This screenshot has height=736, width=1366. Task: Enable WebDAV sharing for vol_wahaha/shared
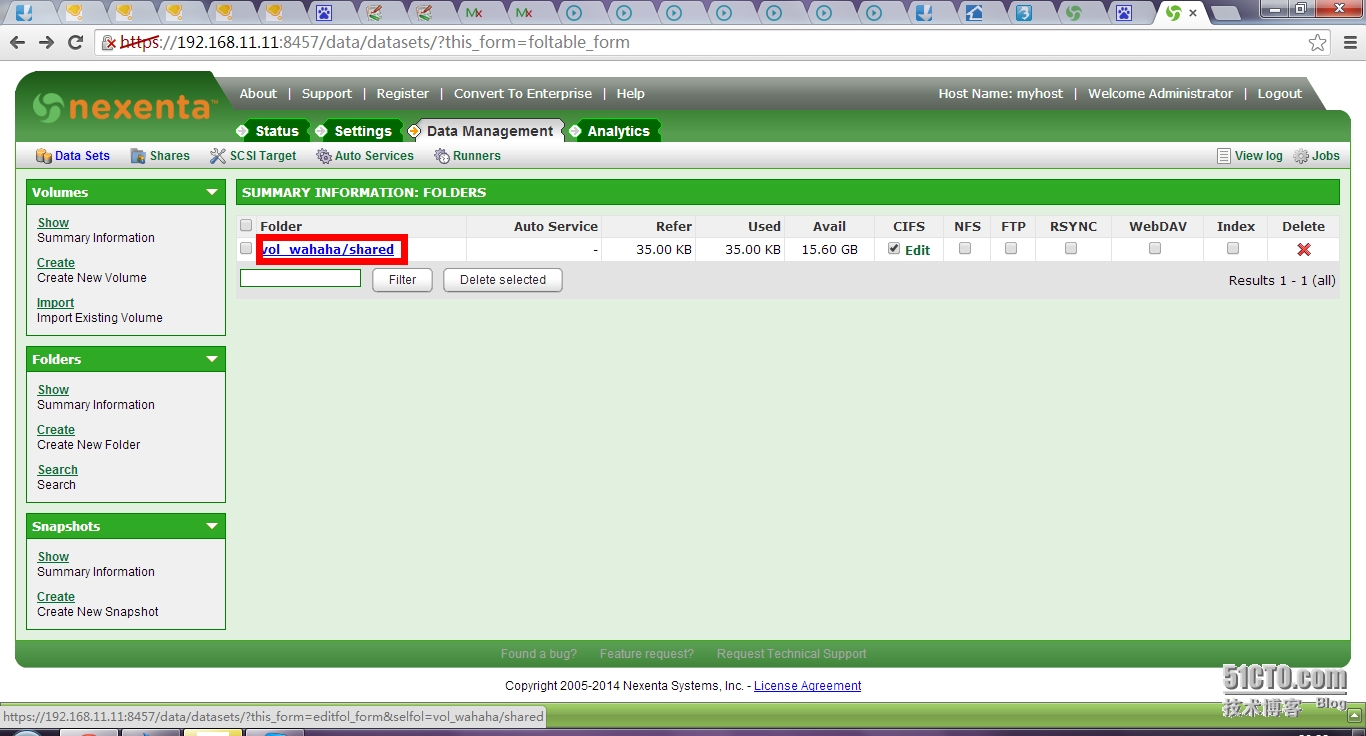click(1155, 248)
